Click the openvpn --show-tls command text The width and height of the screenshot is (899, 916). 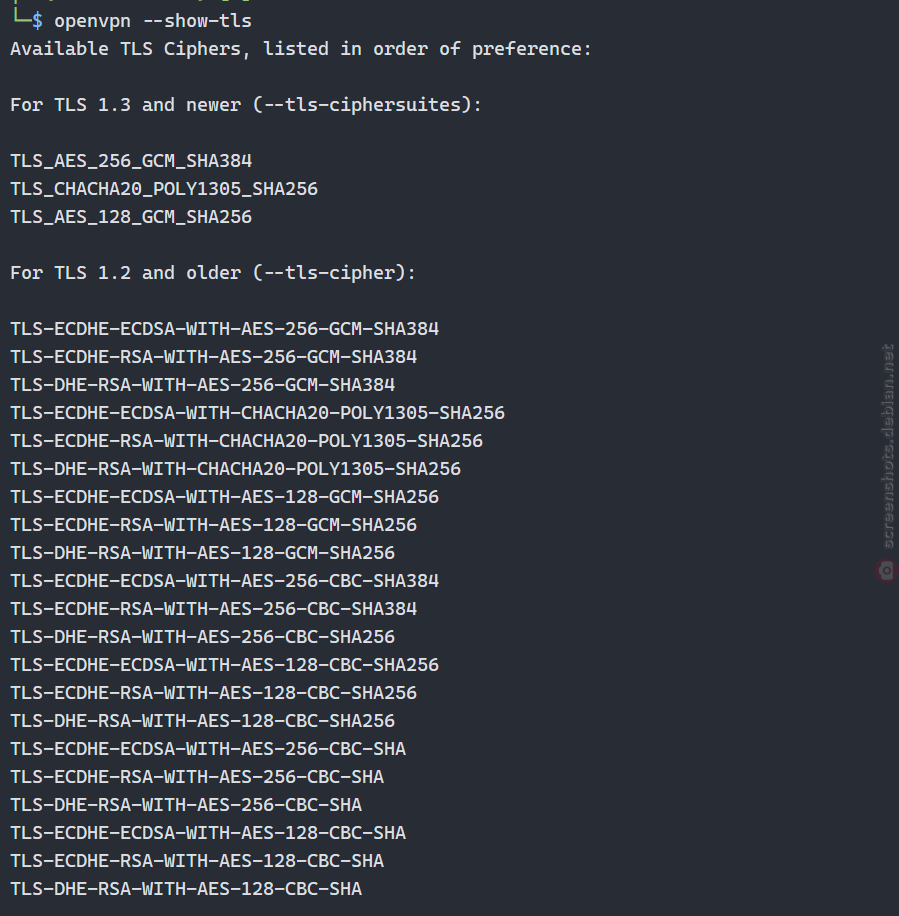click(x=152, y=21)
